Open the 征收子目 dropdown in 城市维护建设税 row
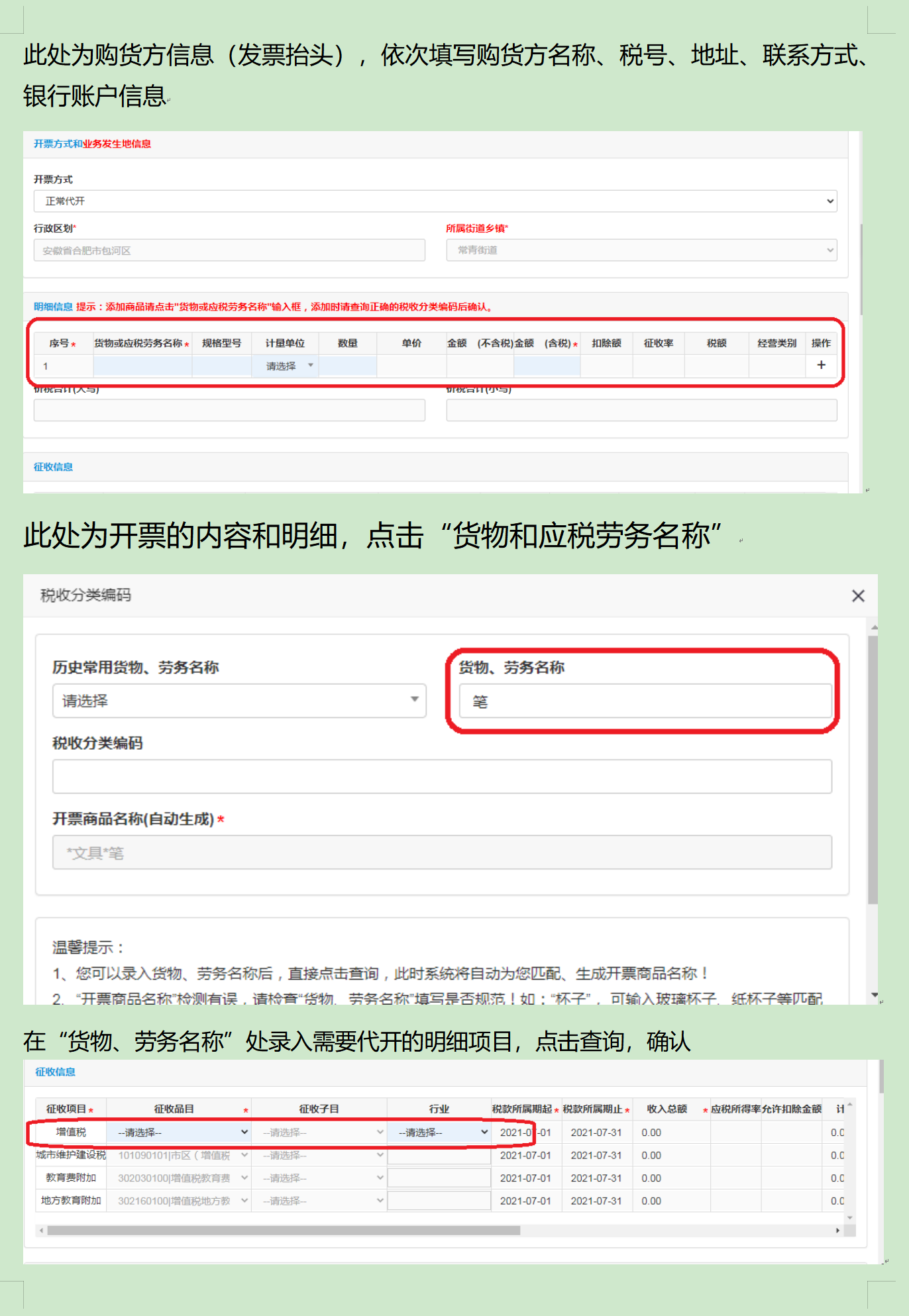The width and height of the screenshot is (909, 1316). point(319,1155)
